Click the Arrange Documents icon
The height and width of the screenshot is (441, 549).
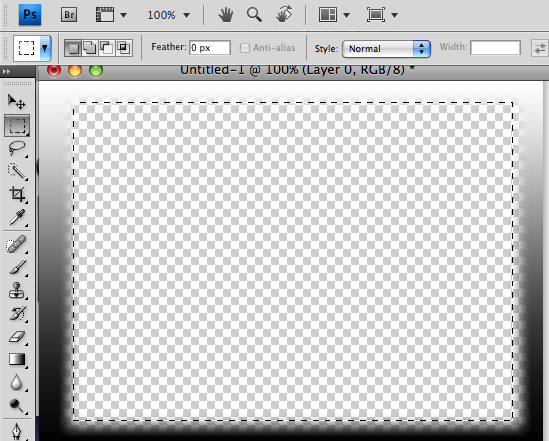[x=328, y=15]
